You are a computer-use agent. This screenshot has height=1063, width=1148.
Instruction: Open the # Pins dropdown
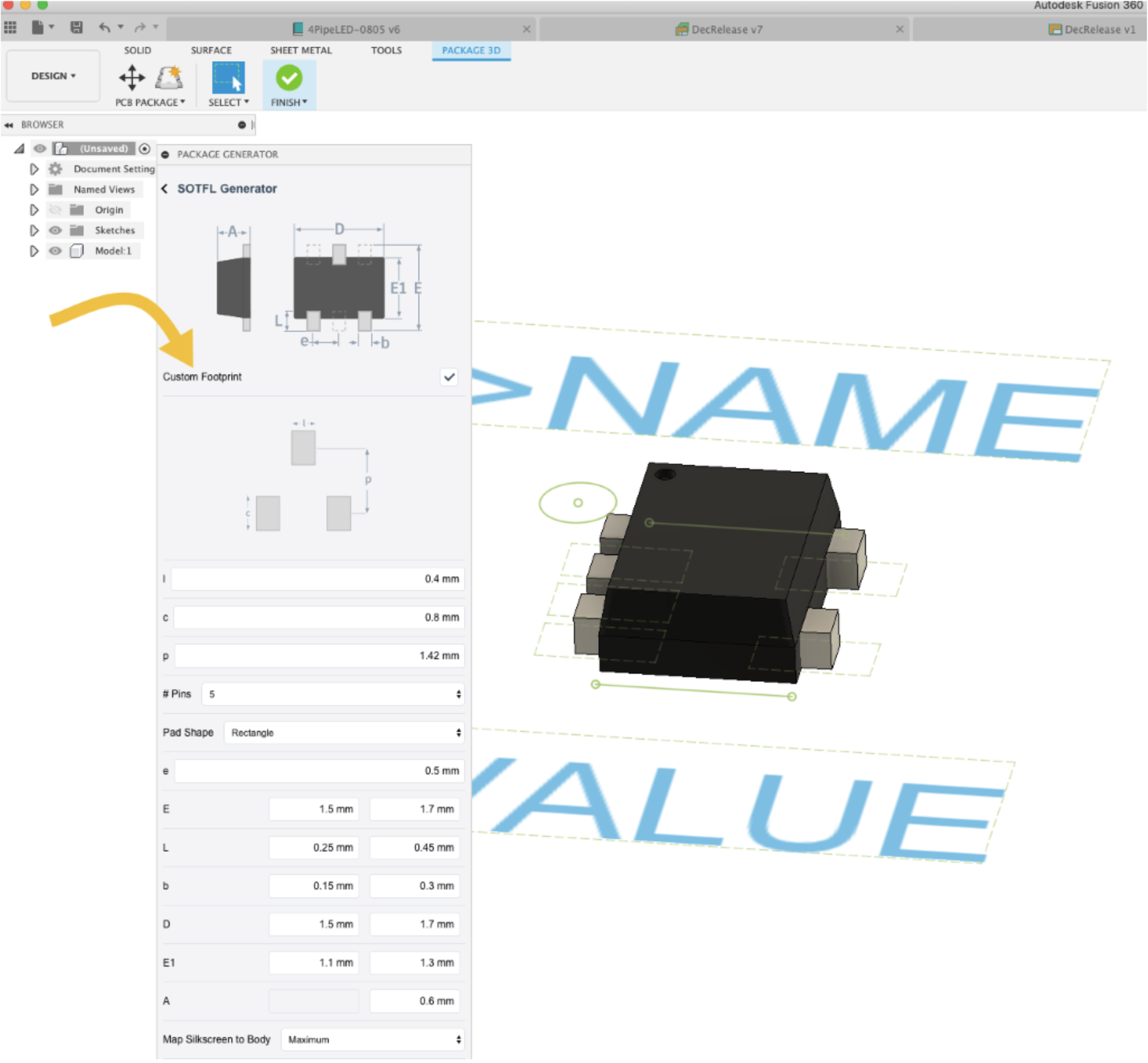coord(333,694)
